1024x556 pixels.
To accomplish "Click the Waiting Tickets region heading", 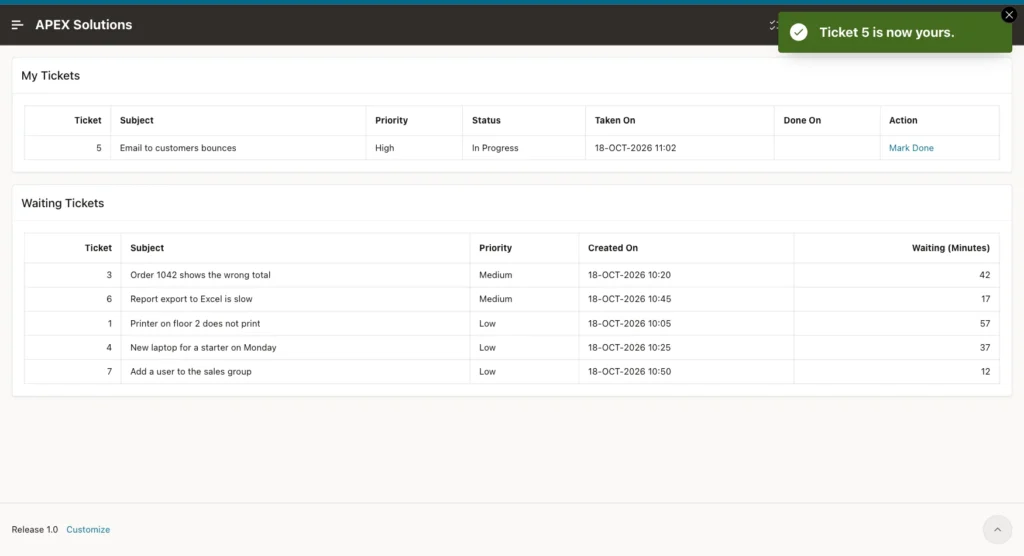I will 63,203.
